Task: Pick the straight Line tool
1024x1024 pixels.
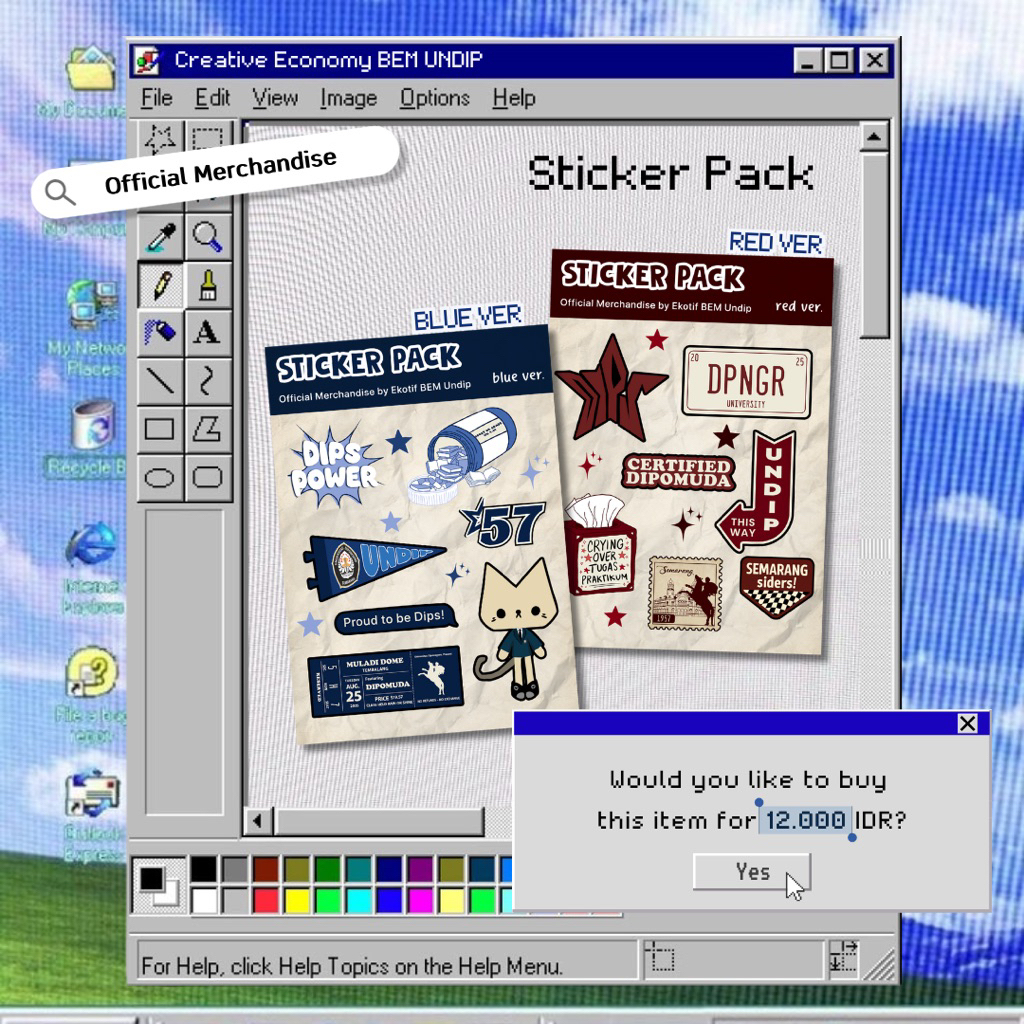Action: pos(160,380)
